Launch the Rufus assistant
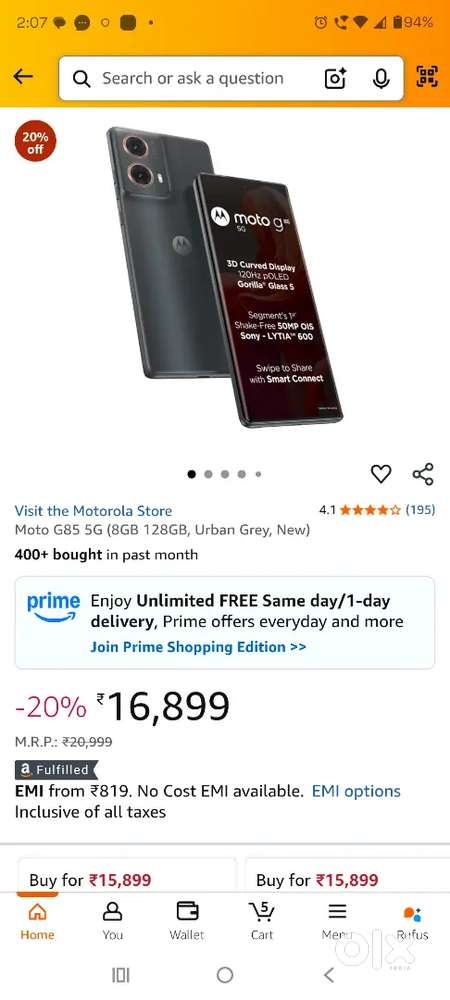The width and height of the screenshot is (450, 1000). [412, 920]
